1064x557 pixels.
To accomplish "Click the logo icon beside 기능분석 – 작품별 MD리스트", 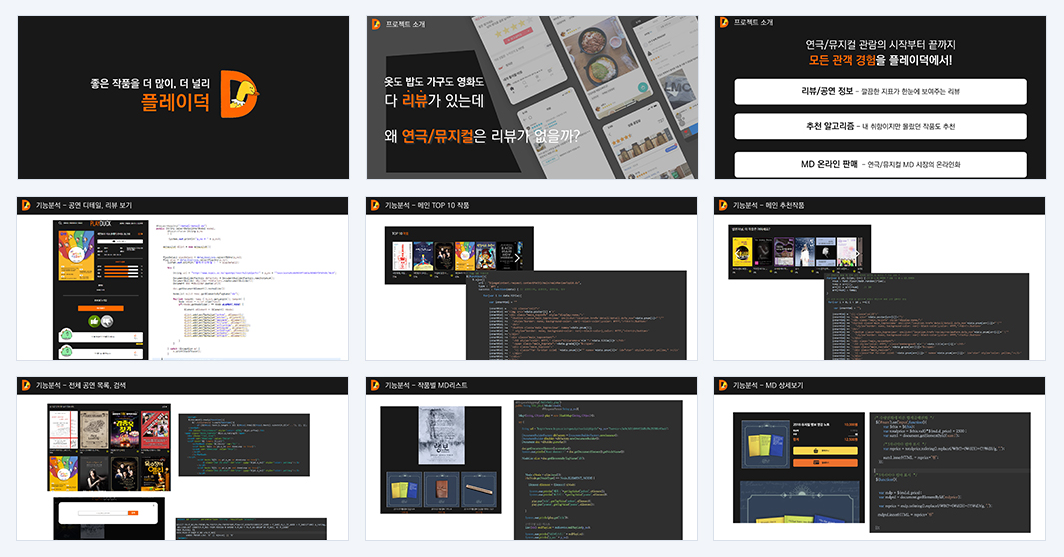I will pos(375,385).
